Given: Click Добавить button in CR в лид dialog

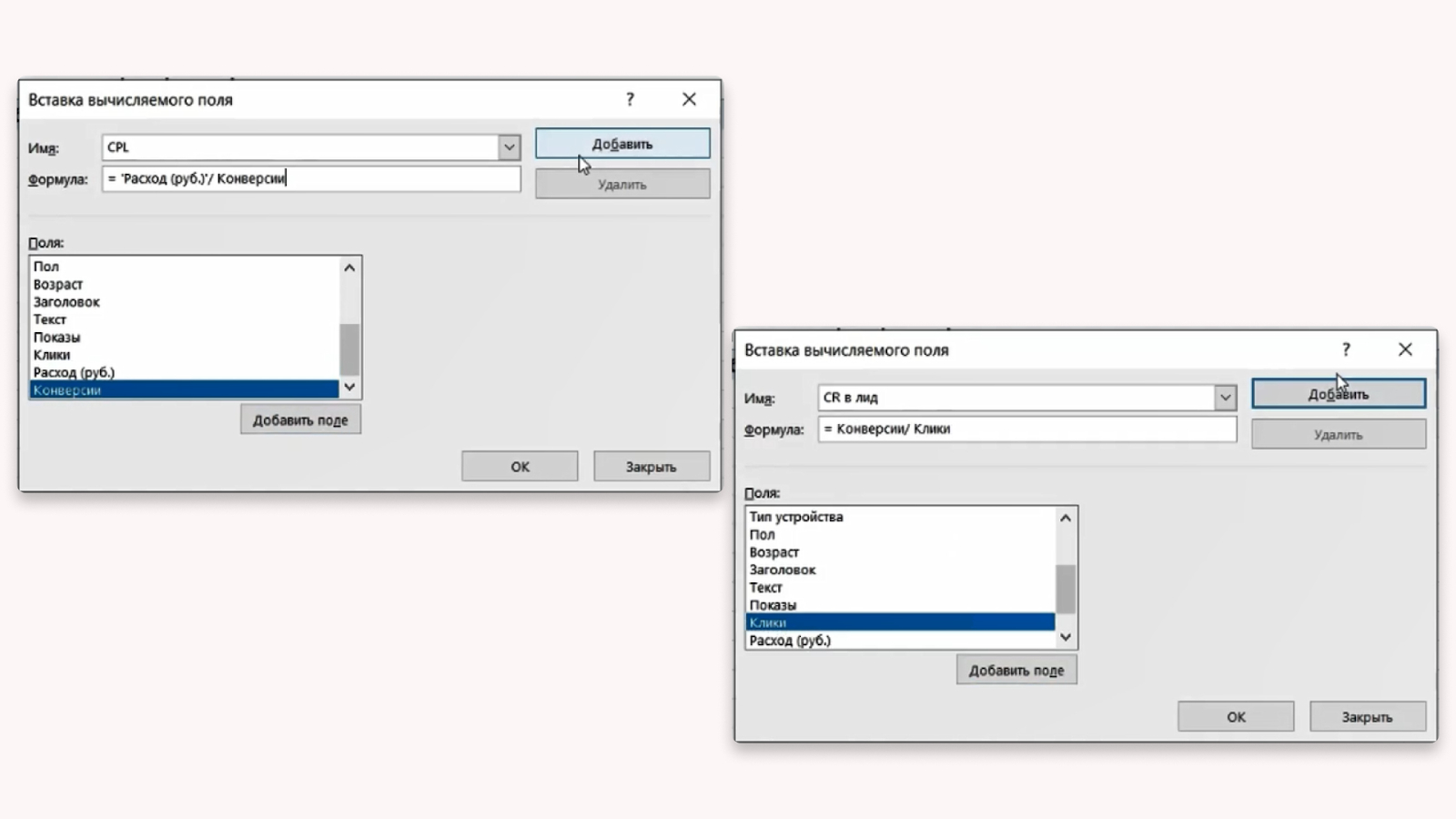Looking at the screenshot, I should 1339,394.
